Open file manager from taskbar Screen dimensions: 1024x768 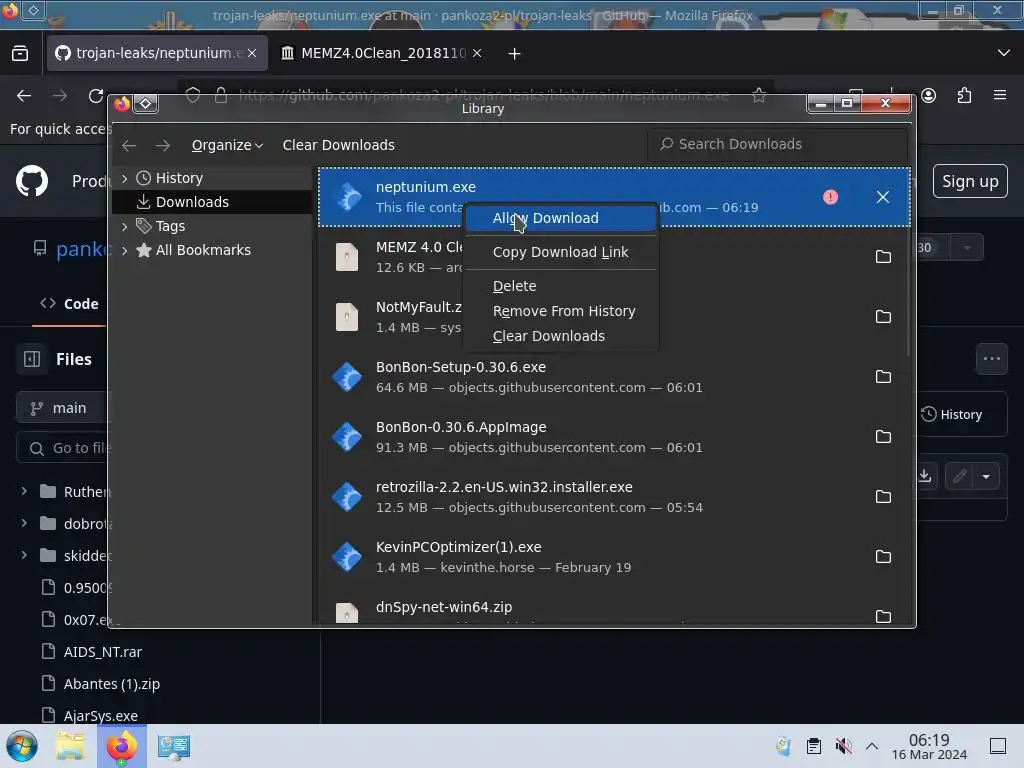tap(70, 746)
